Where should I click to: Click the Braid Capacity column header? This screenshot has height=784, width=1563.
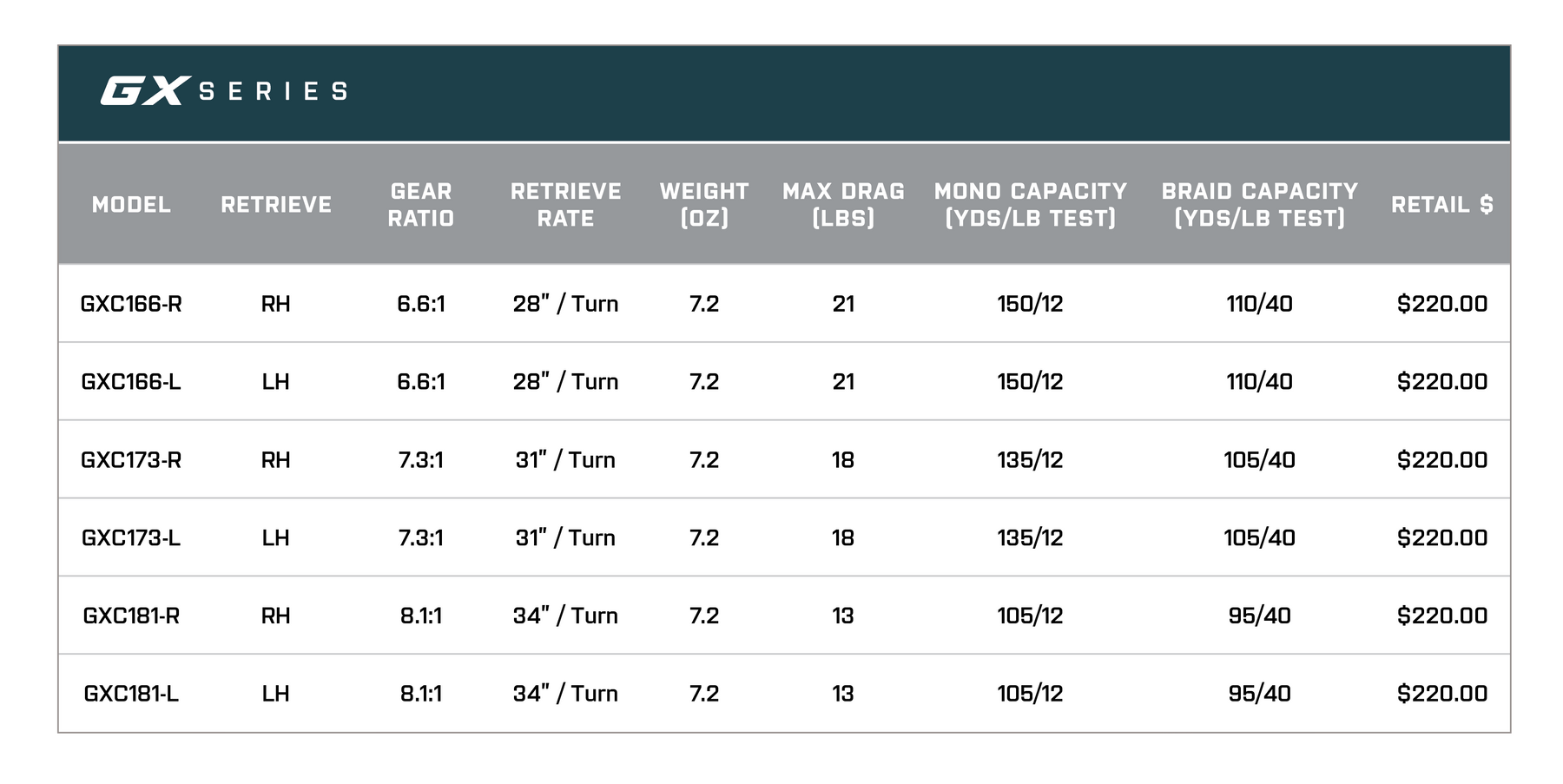click(x=1259, y=205)
